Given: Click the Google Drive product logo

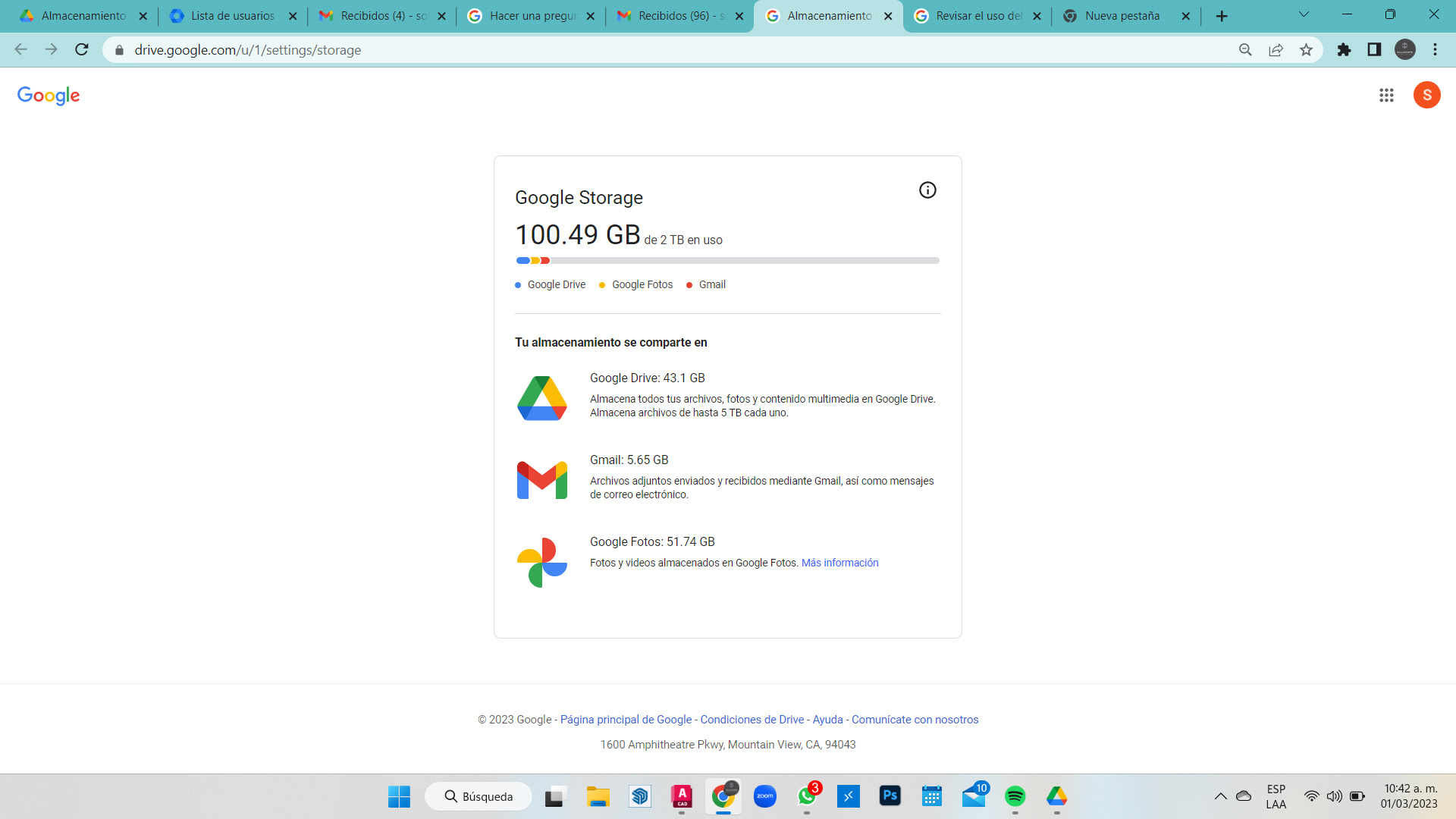Looking at the screenshot, I should pos(542,398).
